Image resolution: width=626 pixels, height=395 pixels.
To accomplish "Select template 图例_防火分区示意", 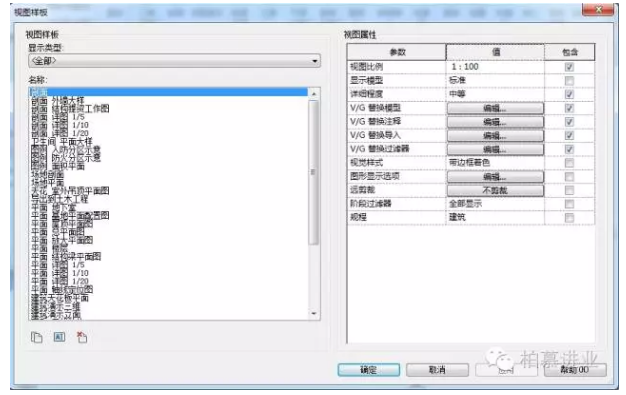I will 66,158.
